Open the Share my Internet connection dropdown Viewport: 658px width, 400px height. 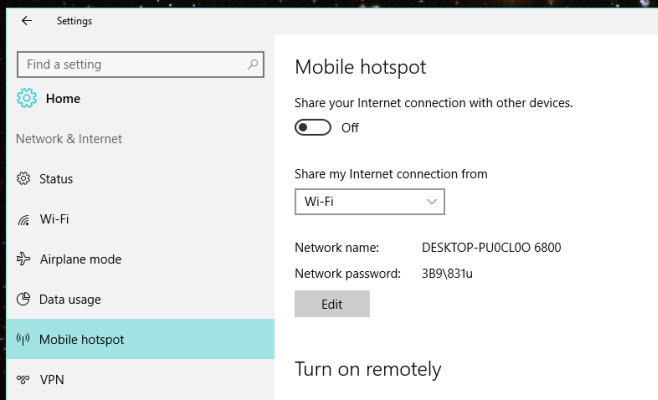pos(370,201)
